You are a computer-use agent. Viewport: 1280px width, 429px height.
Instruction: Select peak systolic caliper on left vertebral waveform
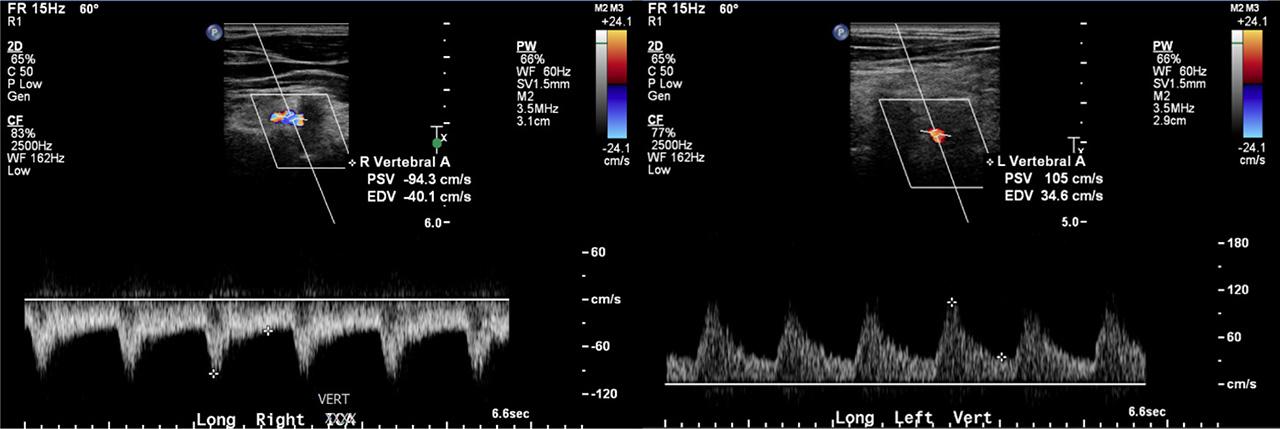point(952,301)
